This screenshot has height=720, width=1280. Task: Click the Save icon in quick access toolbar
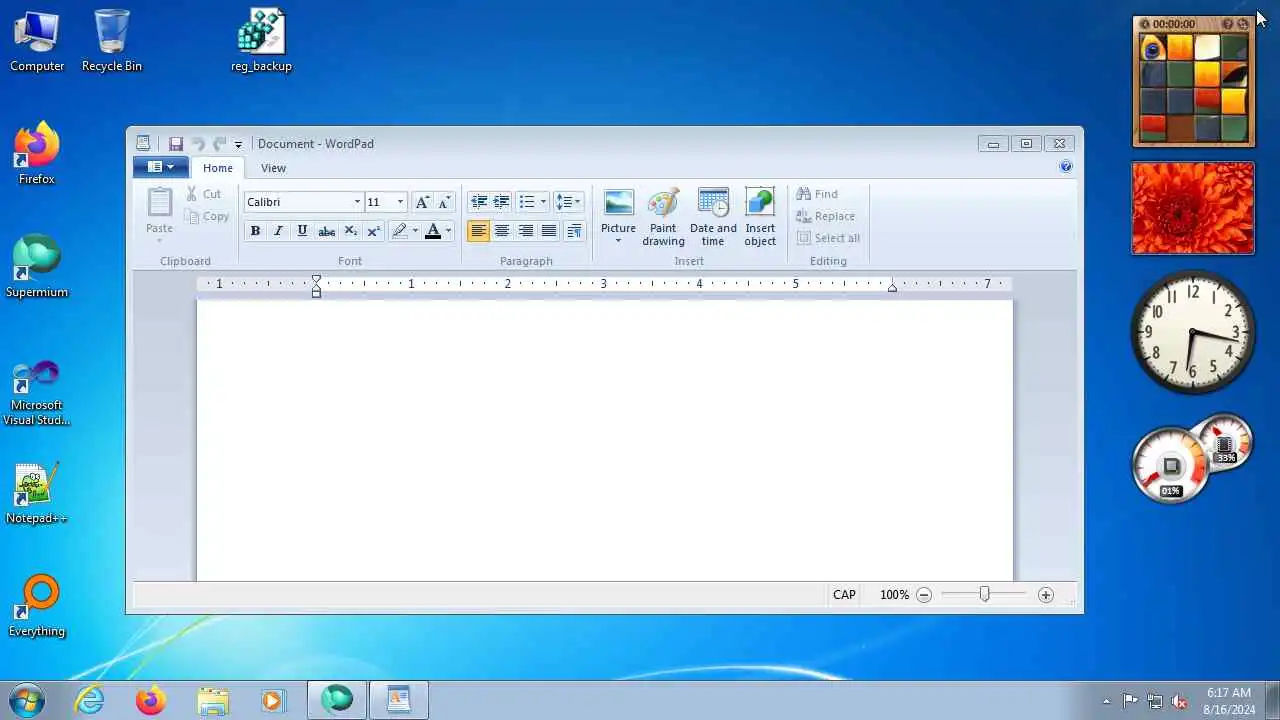point(176,144)
